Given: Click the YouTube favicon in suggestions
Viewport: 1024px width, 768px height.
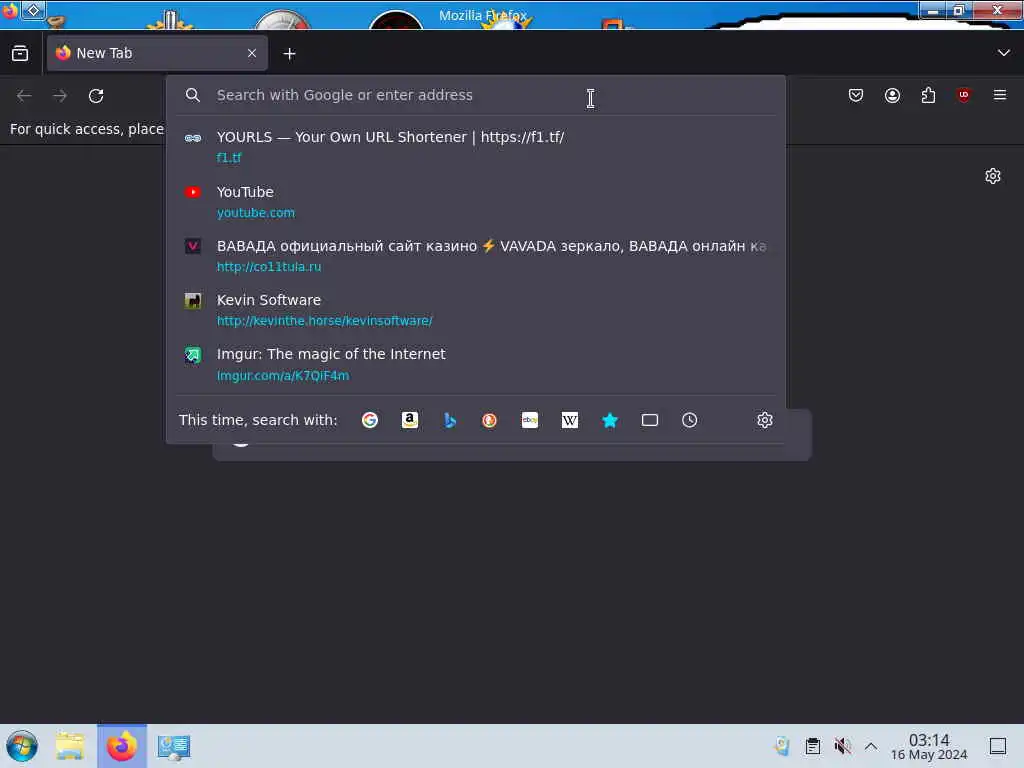Looking at the screenshot, I should point(193,192).
